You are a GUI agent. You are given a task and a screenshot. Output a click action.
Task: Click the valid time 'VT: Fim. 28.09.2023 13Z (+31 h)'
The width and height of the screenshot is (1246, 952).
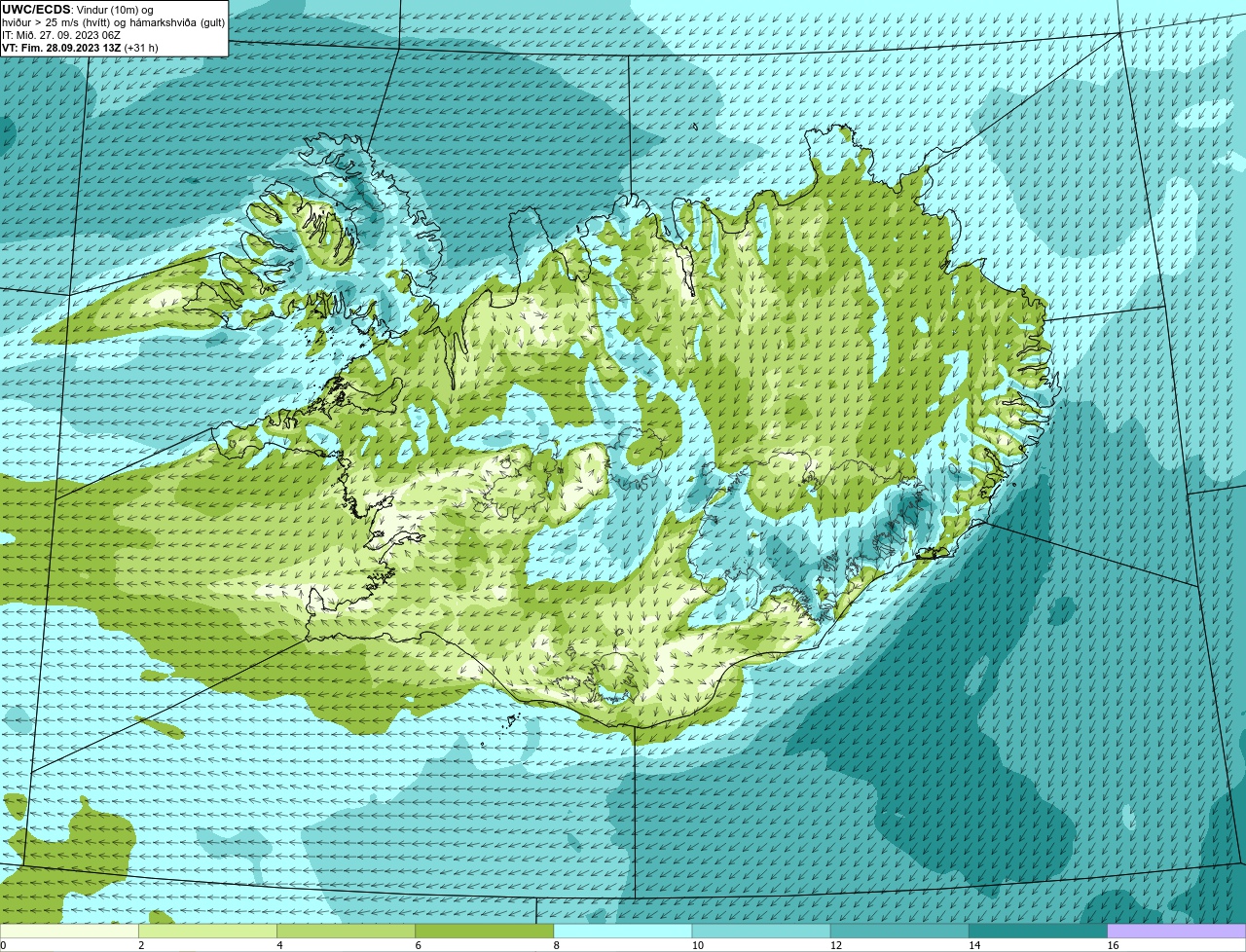point(80,48)
